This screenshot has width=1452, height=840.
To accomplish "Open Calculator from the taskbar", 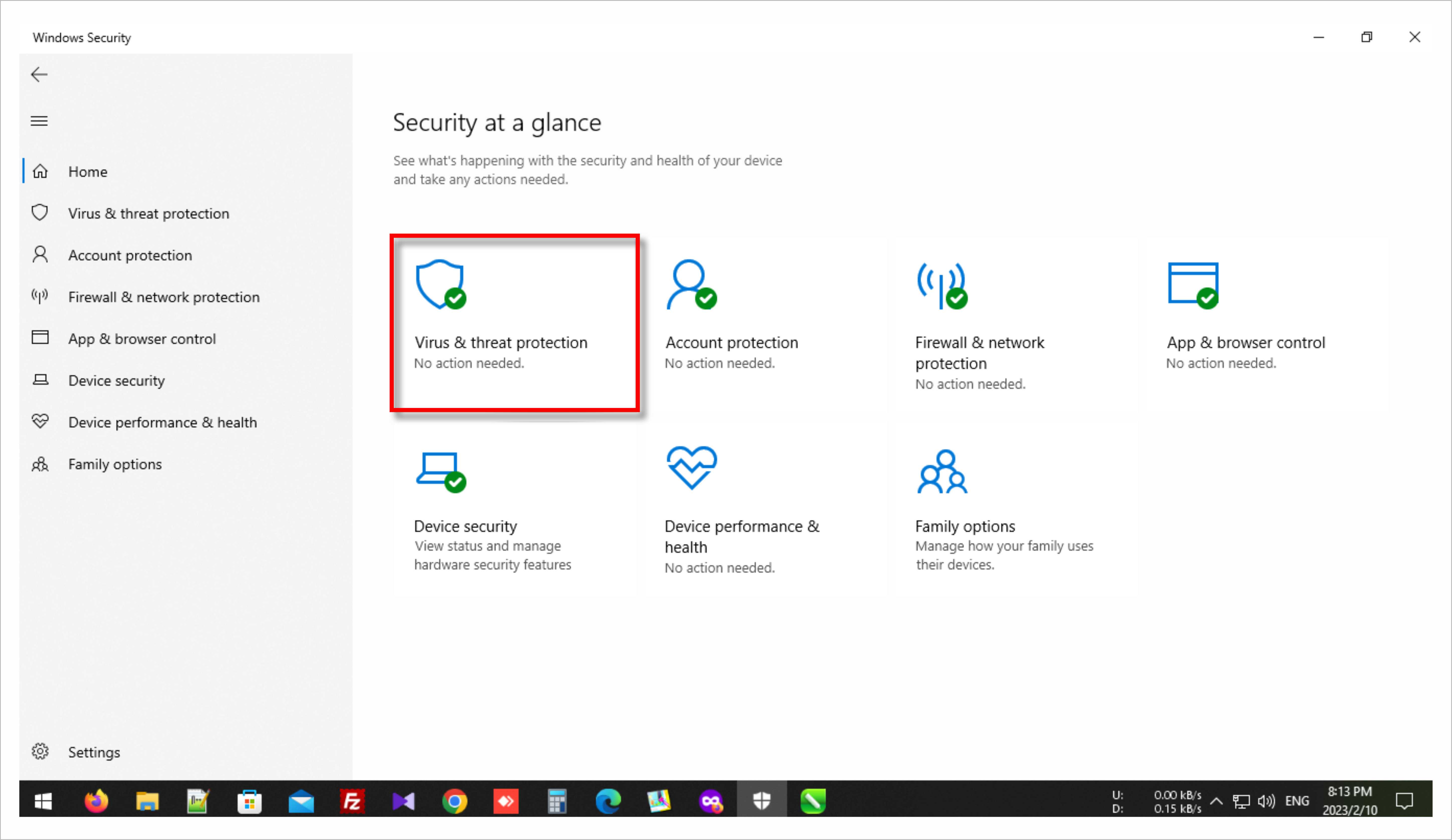I will pos(557,801).
